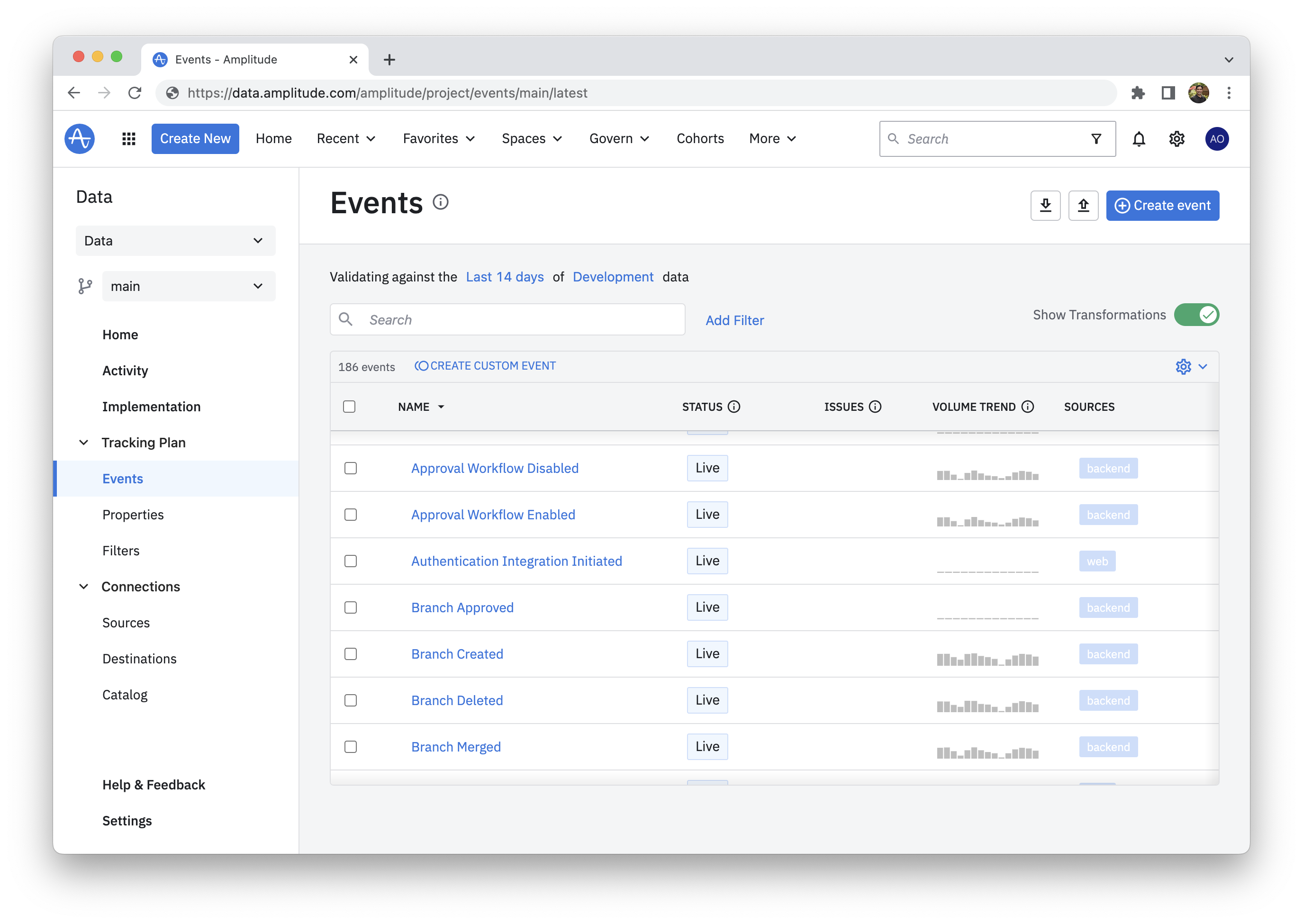Check the Branch Created row checkbox

tap(351, 654)
